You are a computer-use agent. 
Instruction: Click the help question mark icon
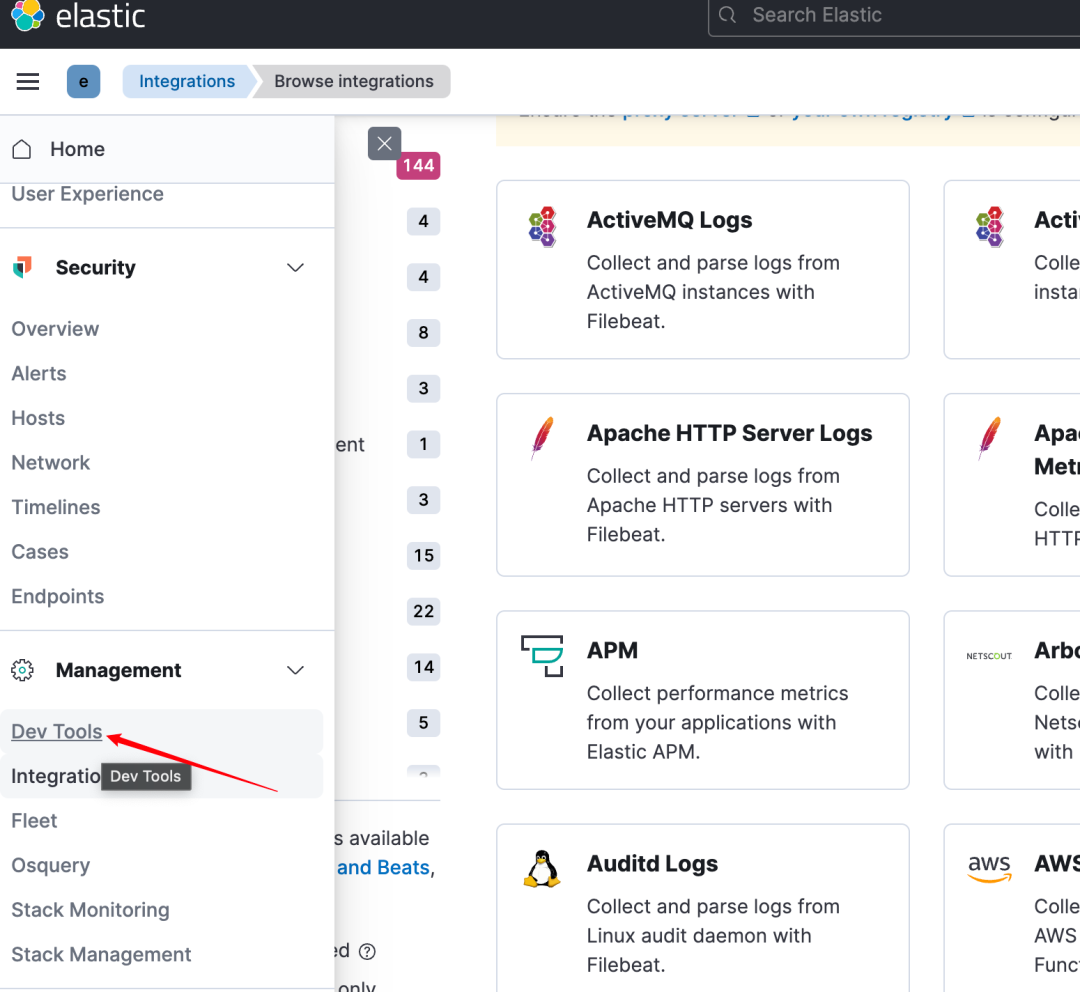(x=368, y=951)
